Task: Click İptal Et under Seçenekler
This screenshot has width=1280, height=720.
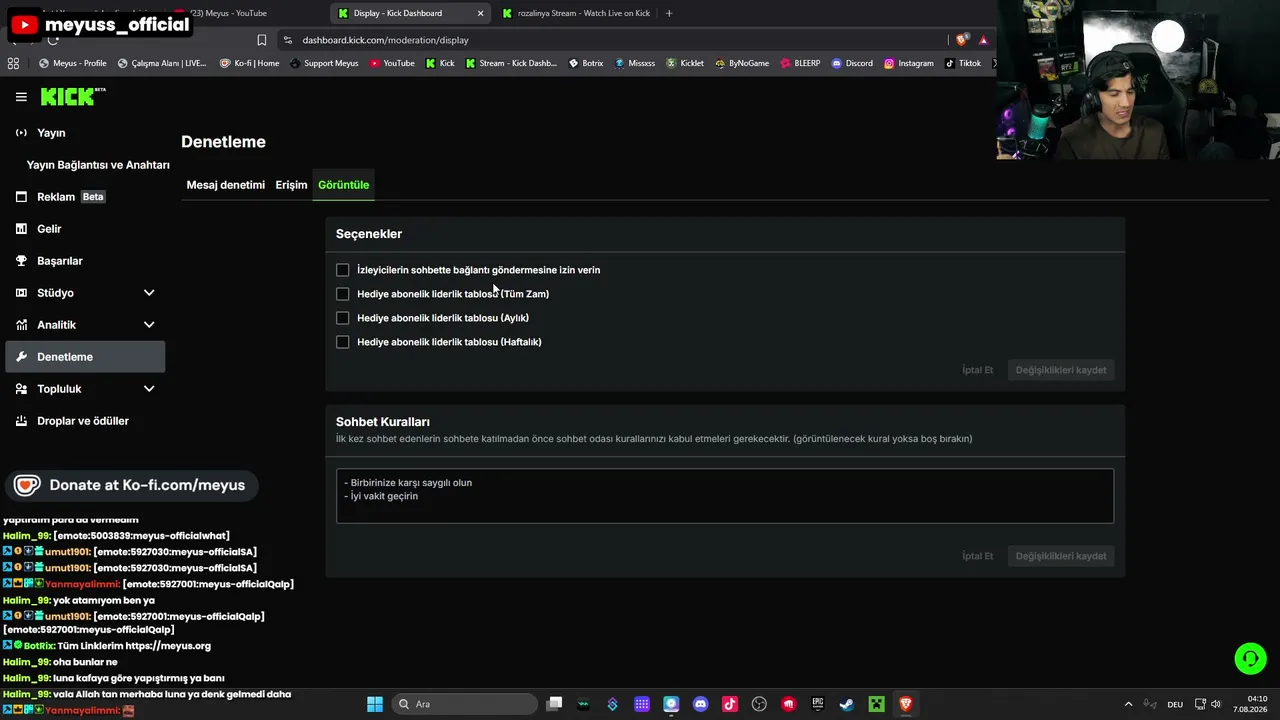Action: point(977,370)
